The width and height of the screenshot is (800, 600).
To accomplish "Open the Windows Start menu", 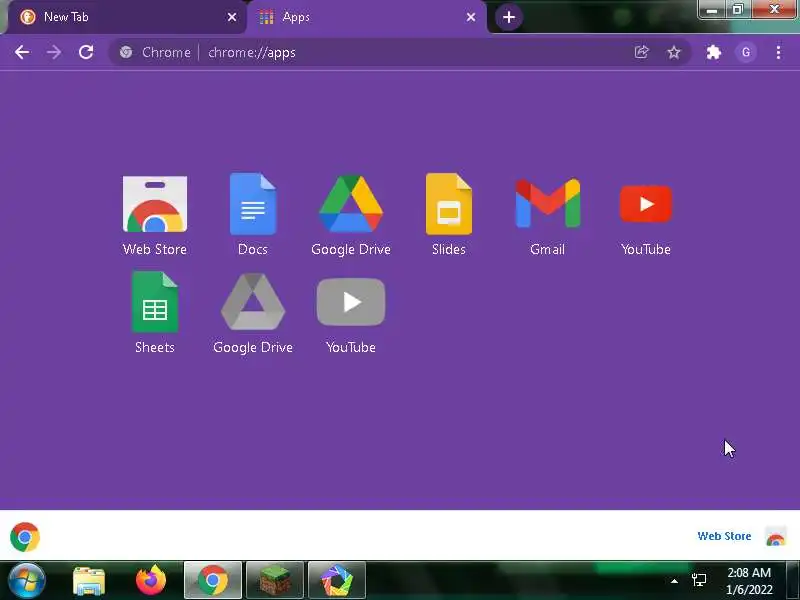I will 27,580.
